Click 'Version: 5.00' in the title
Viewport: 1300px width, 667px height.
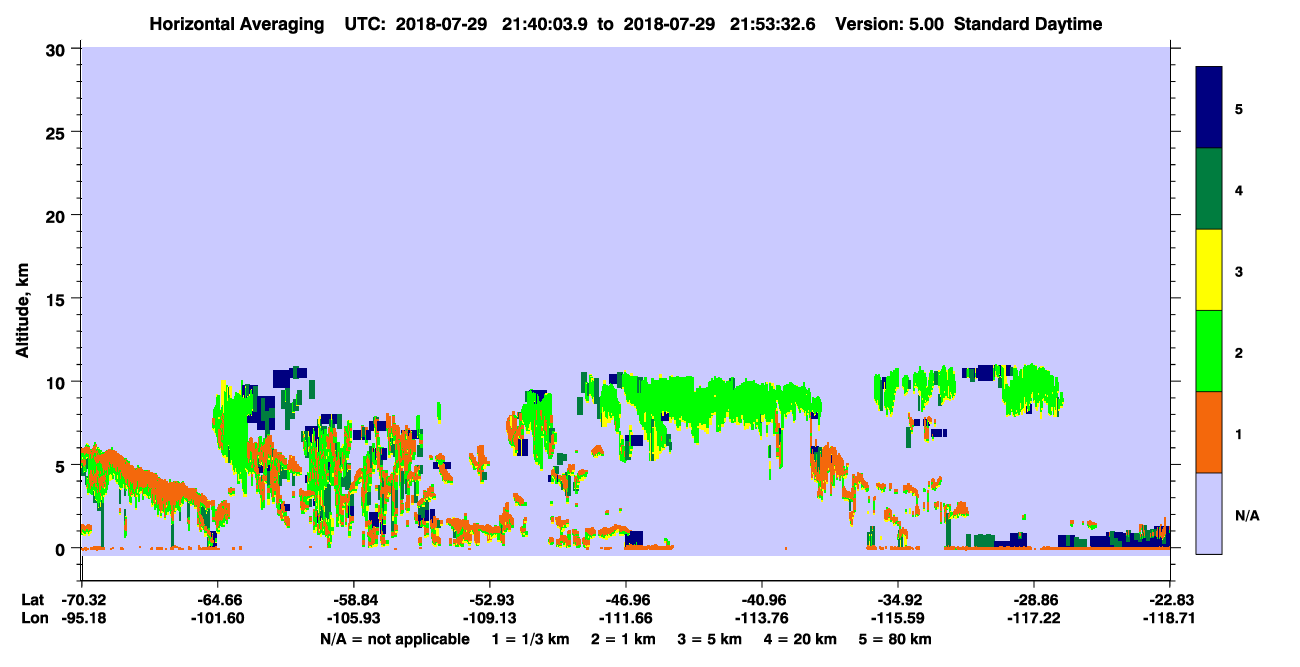890,24
